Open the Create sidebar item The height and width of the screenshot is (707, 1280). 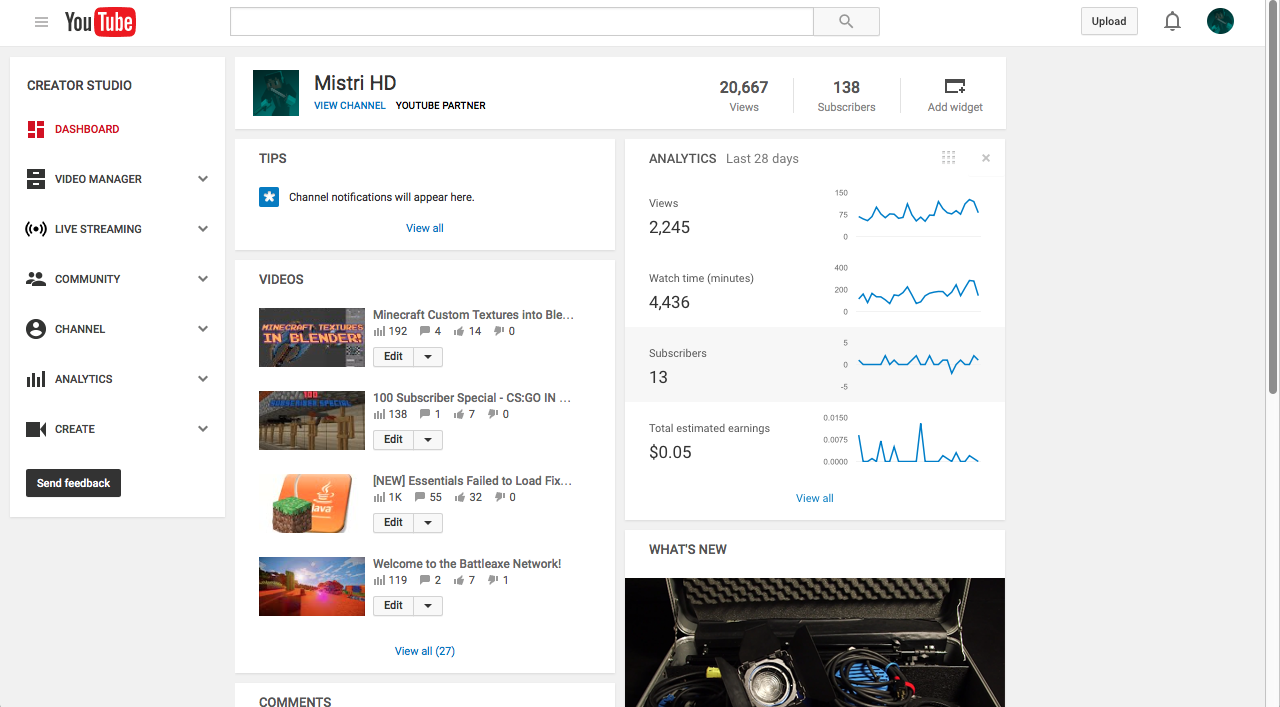pos(75,429)
